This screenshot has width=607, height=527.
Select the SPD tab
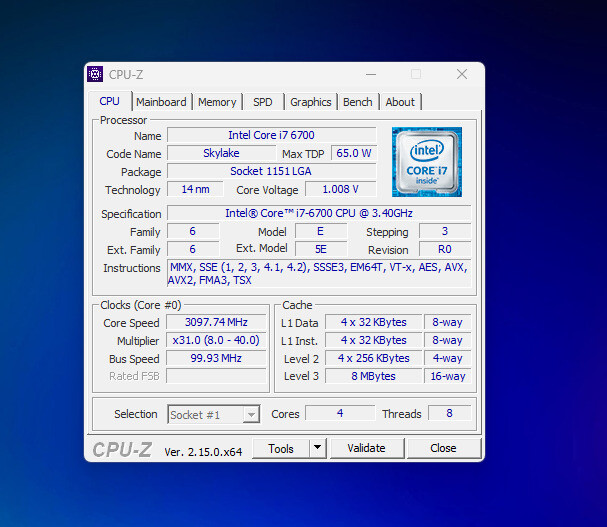(263, 102)
